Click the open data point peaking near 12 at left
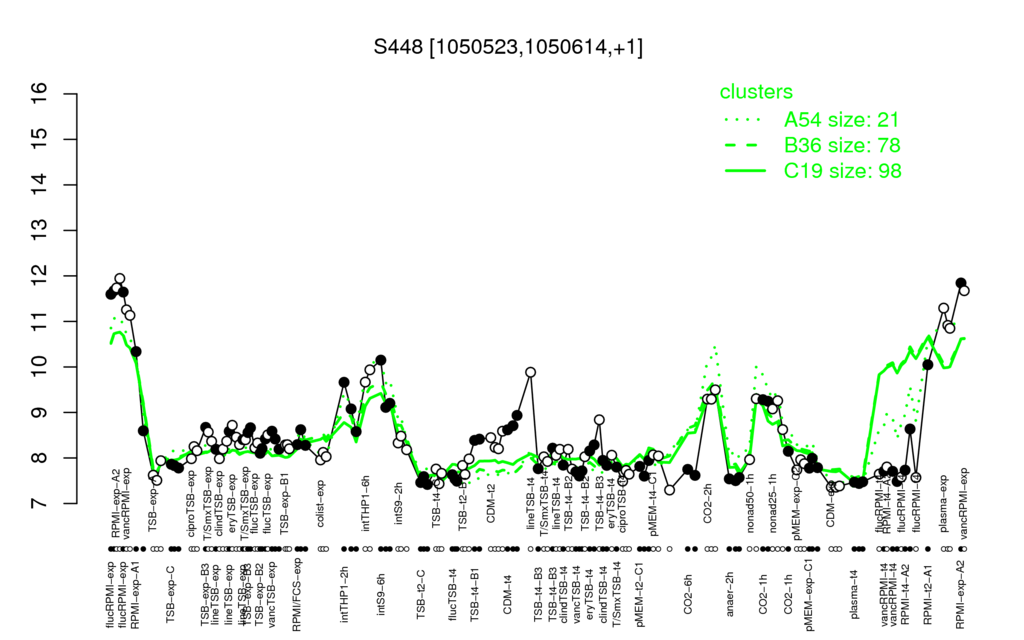 pos(120,279)
